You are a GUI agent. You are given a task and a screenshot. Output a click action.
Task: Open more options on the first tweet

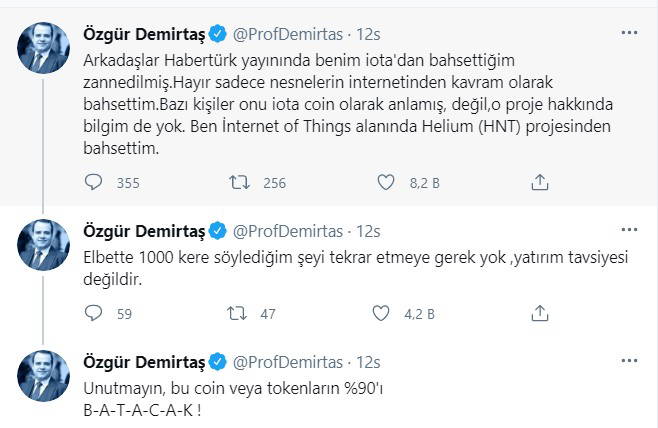(629, 33)
